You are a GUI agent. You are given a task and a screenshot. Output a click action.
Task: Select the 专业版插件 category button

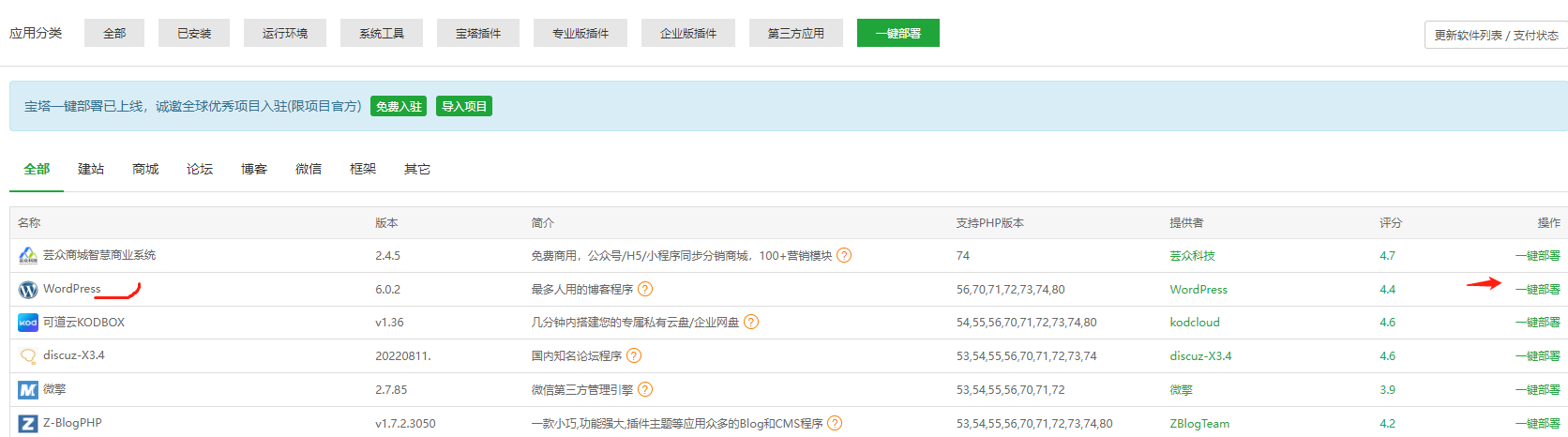click(x=580, y=33)
